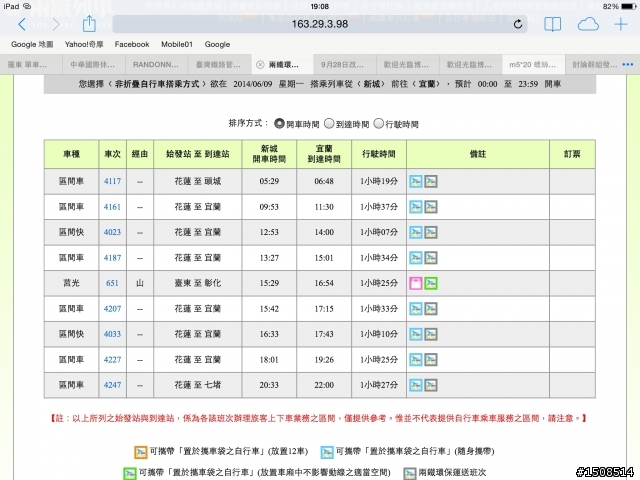Open train number 651 link

pyautogui.click(x=112, y=283)
